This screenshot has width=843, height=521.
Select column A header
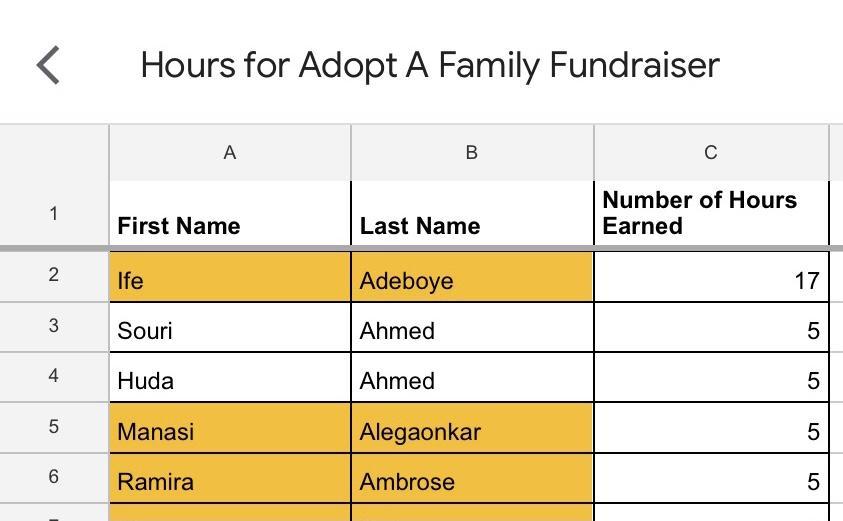tap(229, 153)
